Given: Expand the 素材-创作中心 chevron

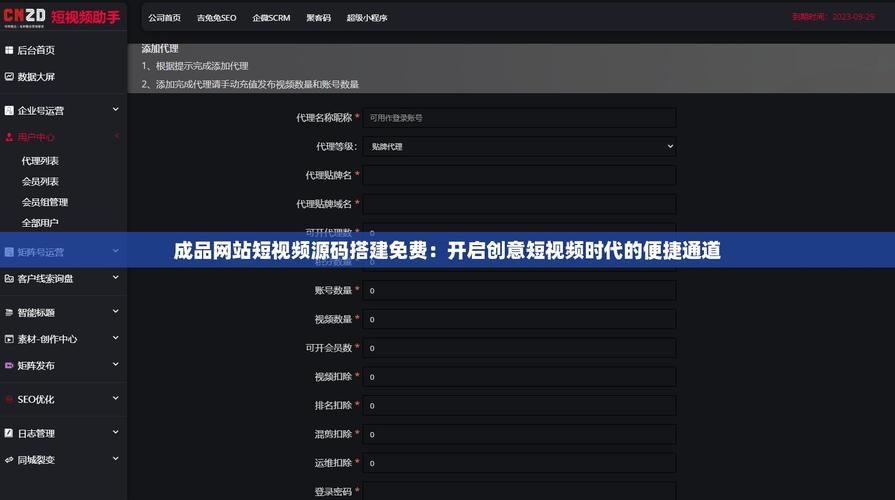Looking at the screenshot, I should pyautogui.click(x=116, y=338).
